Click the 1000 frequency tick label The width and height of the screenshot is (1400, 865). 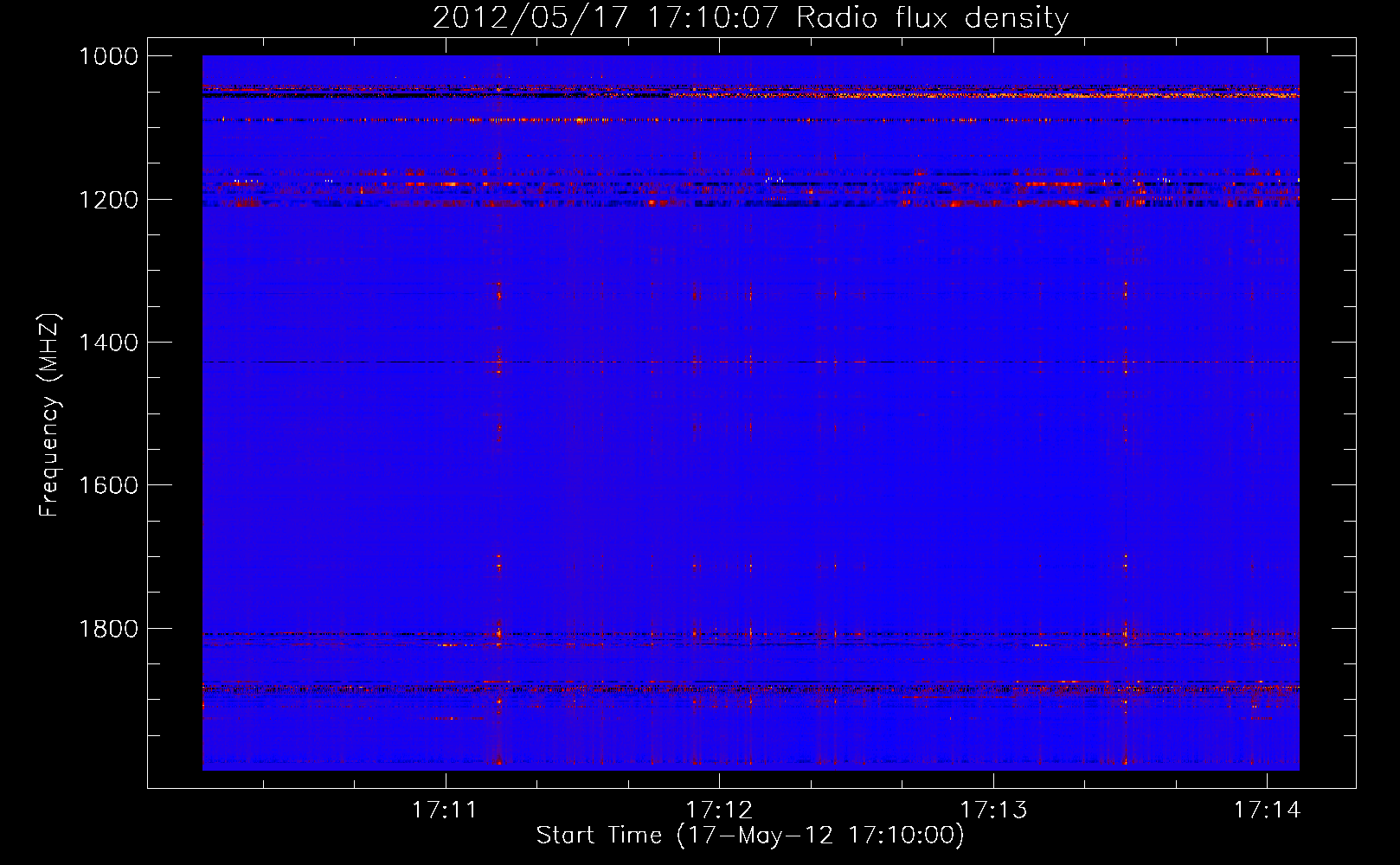(108, 56)
